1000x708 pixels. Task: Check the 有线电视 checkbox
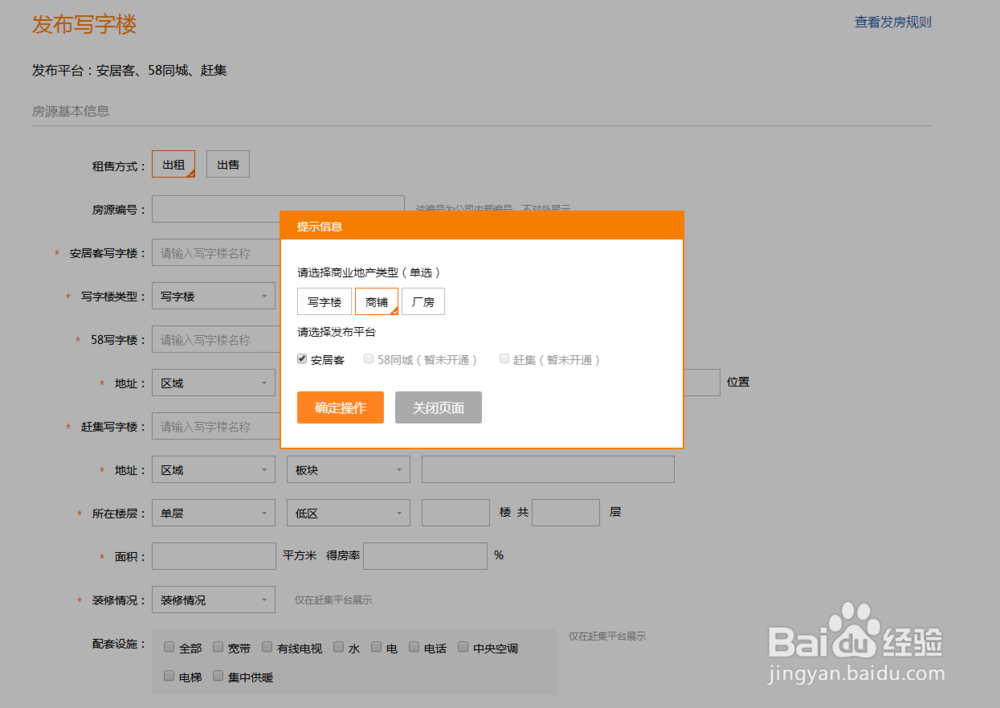267,647
